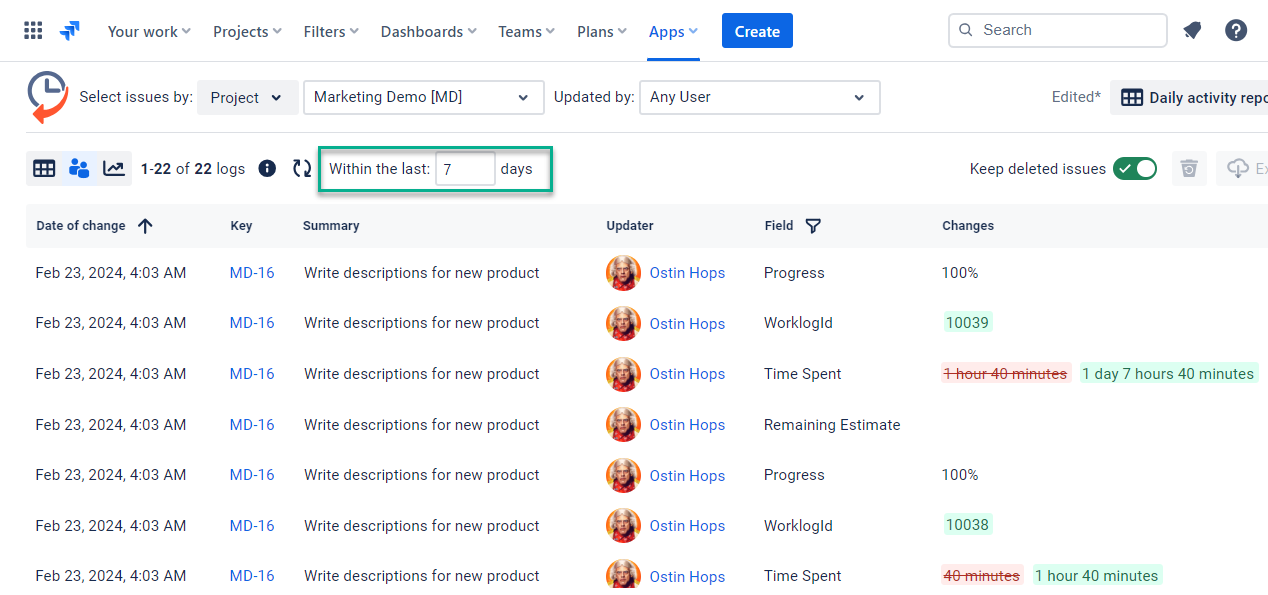Image resolution: width=1268 pixels, height=595 pixels.
Task: Open Ostin Hops profile link in first row
Action: point(687,273)
